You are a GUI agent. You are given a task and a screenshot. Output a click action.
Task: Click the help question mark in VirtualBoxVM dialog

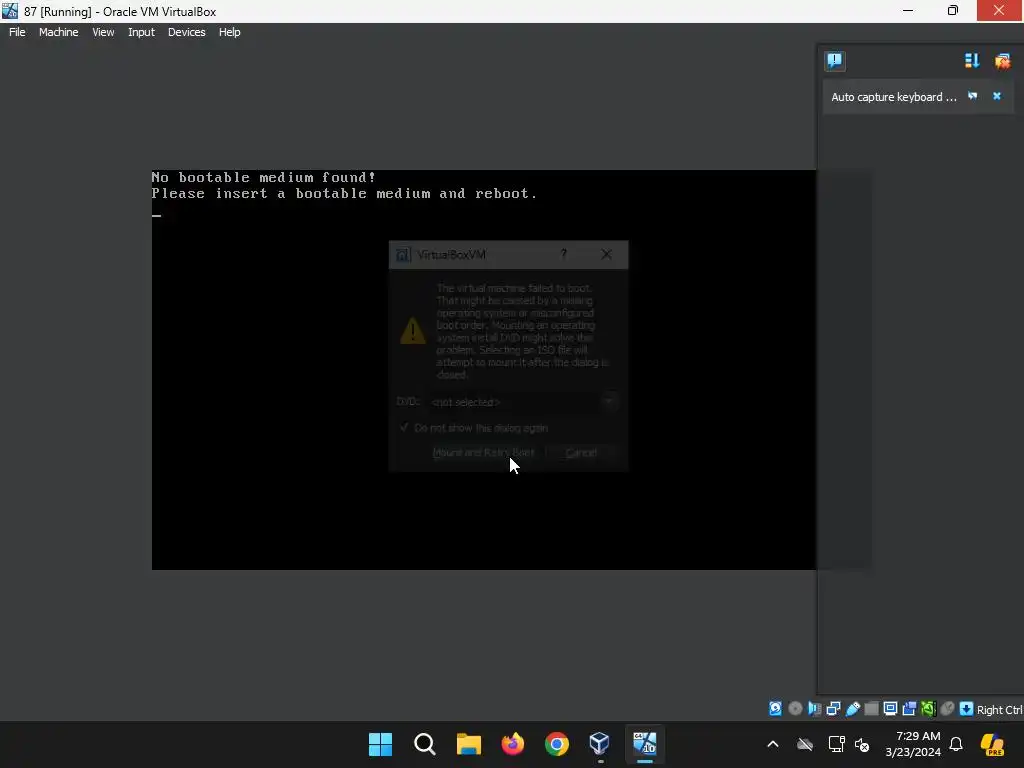pyautogui.click(x=564, y=254)
